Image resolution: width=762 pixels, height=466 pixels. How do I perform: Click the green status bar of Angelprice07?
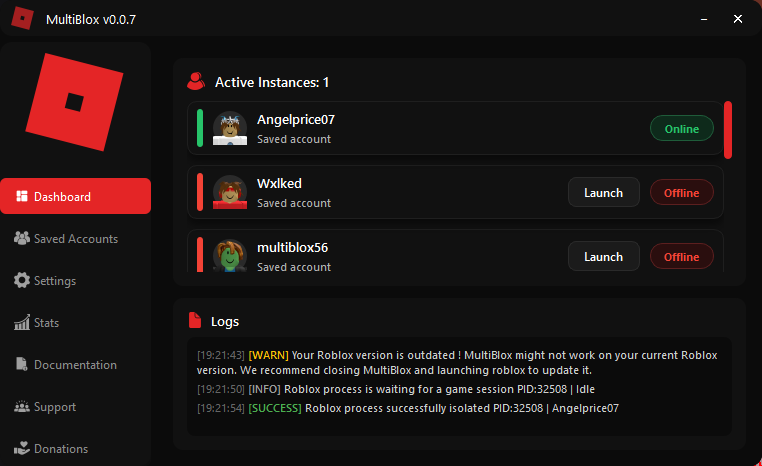(x=200, y=128)
